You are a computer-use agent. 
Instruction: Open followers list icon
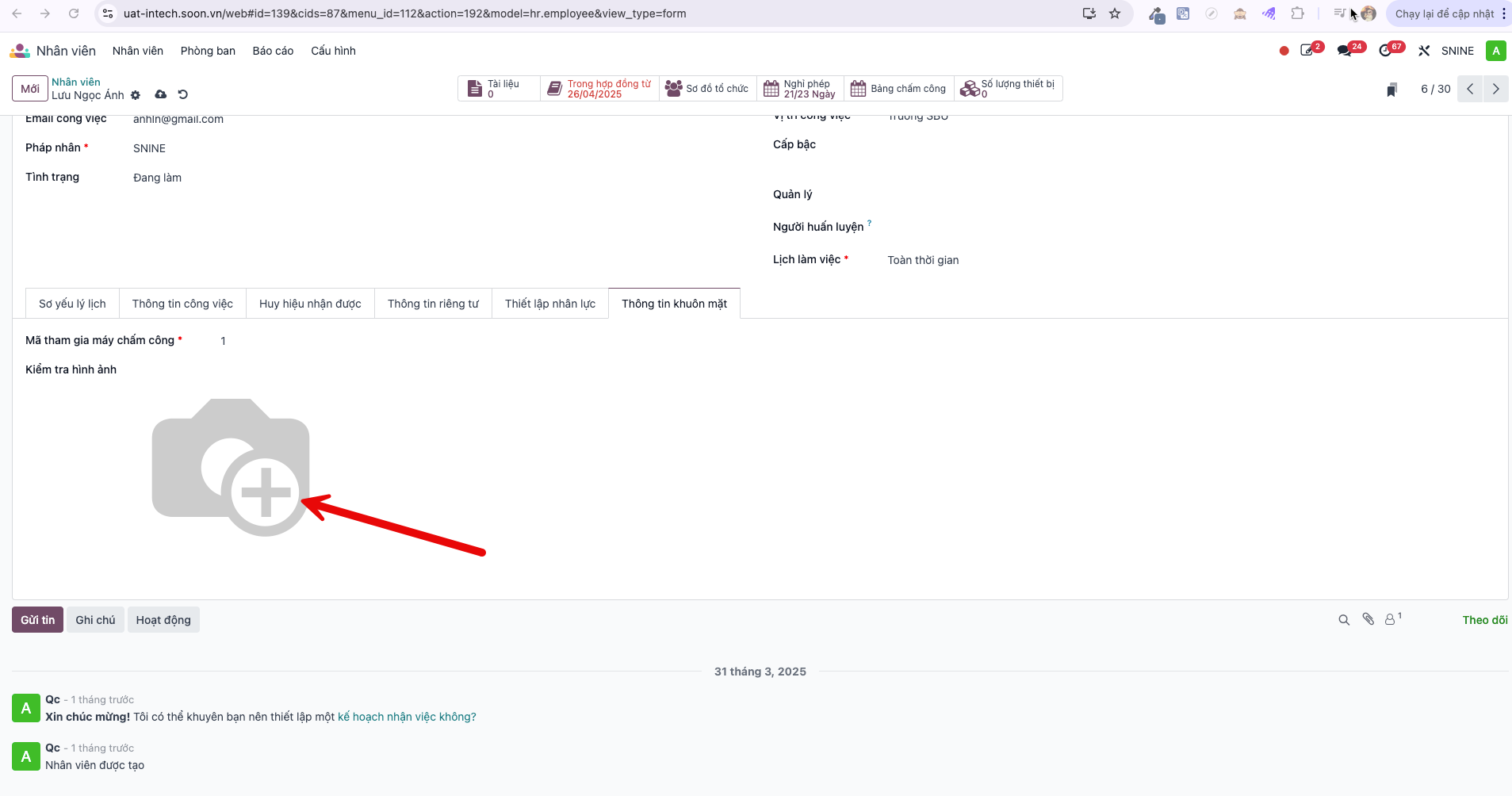[x=1393, y=618]
